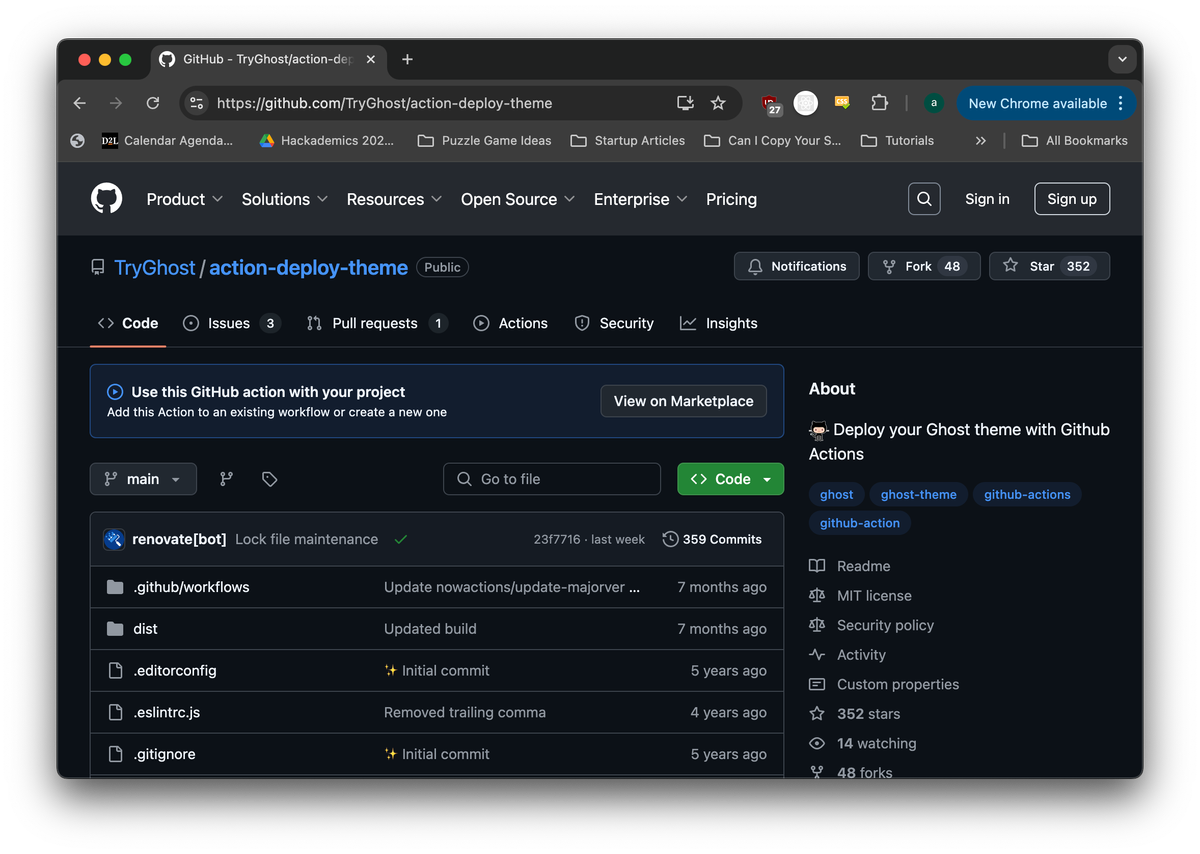View 359 Commits history

coord(712,539)
